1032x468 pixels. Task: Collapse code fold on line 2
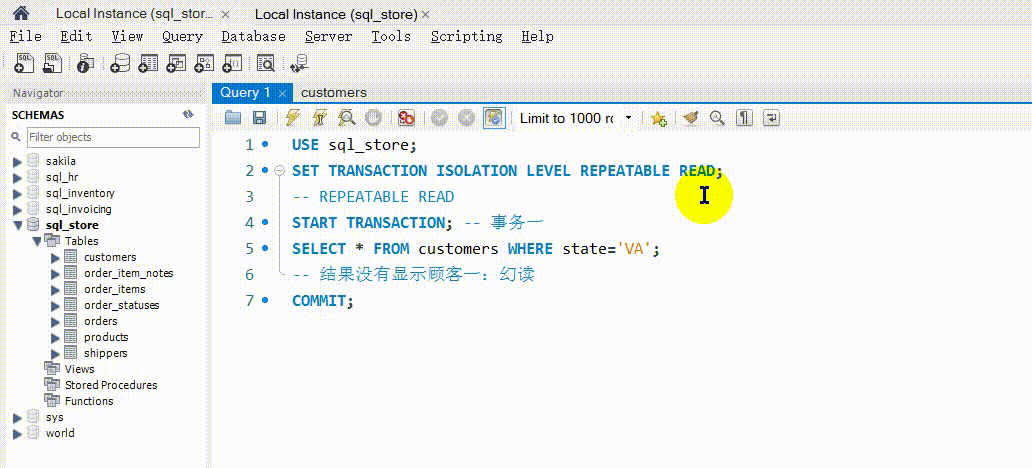tap(279, 170)
